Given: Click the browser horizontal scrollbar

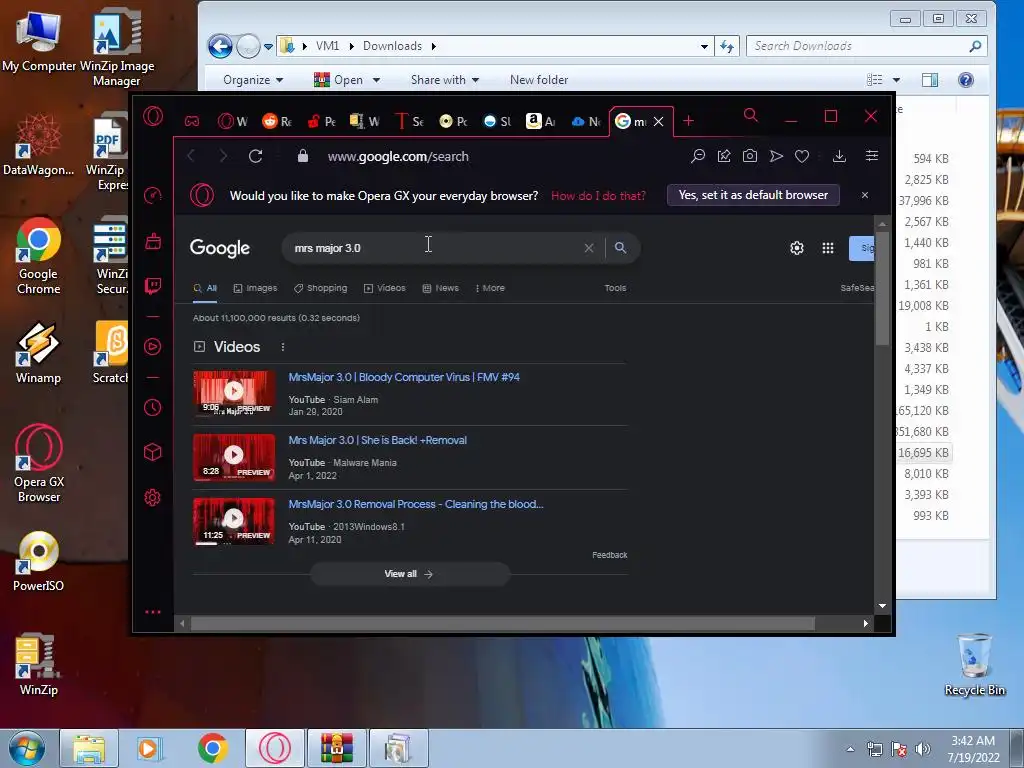Looking at the screenshot, I should coord(502,624).
